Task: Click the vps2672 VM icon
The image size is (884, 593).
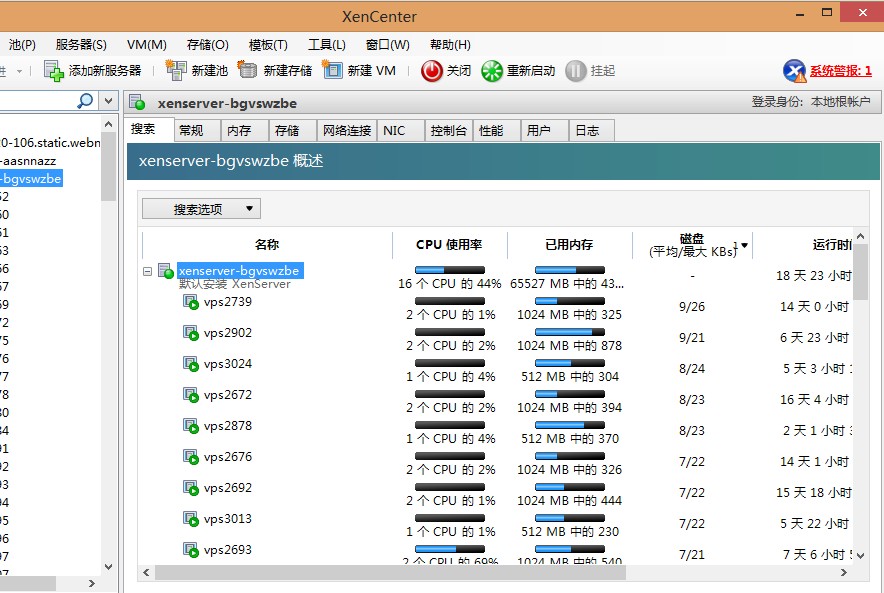Action: coord(191,395)
